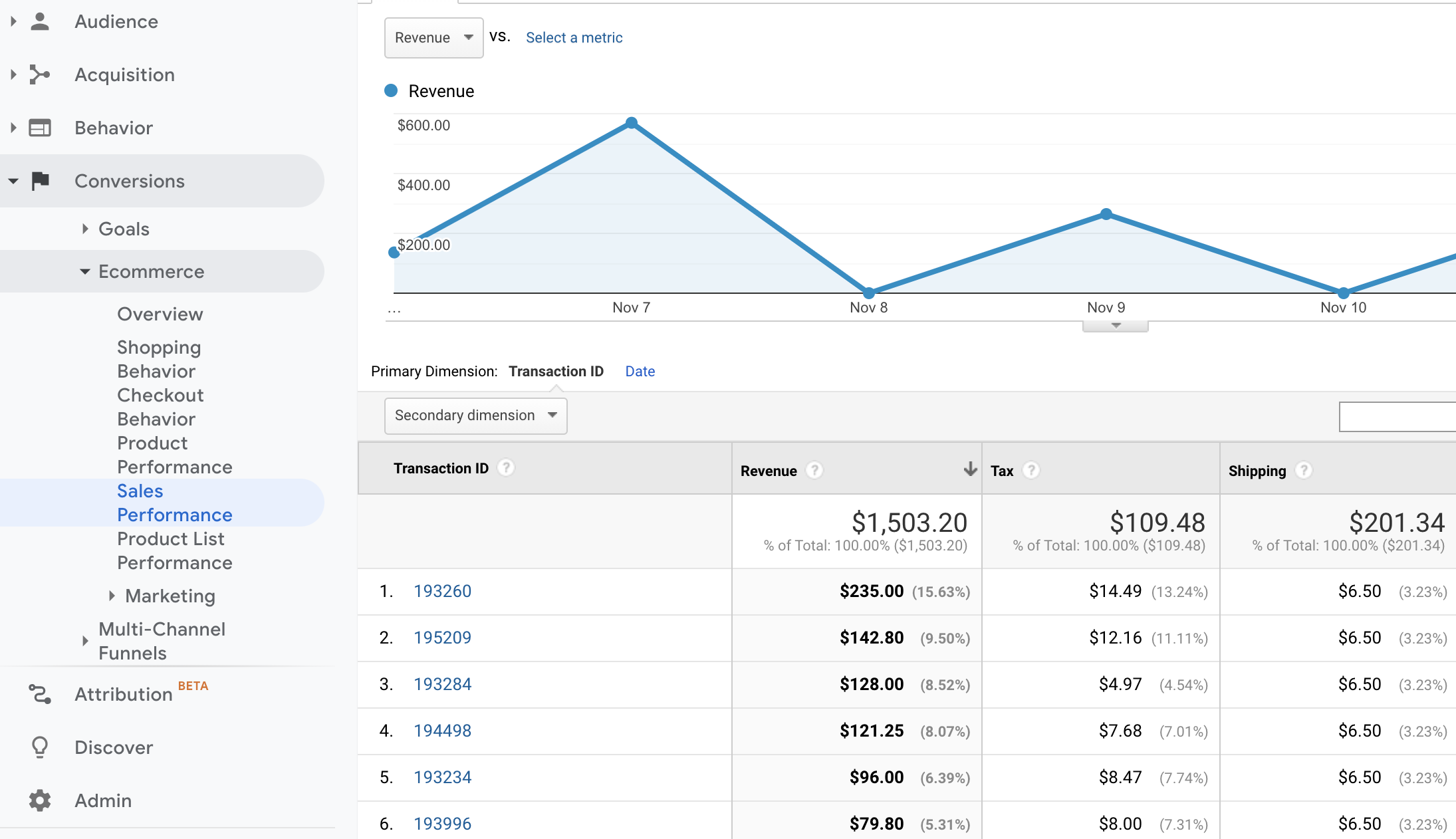The image size is (1456, 839).
Task: Open the Revenue metric dropdown
Action: pos(433,38)
